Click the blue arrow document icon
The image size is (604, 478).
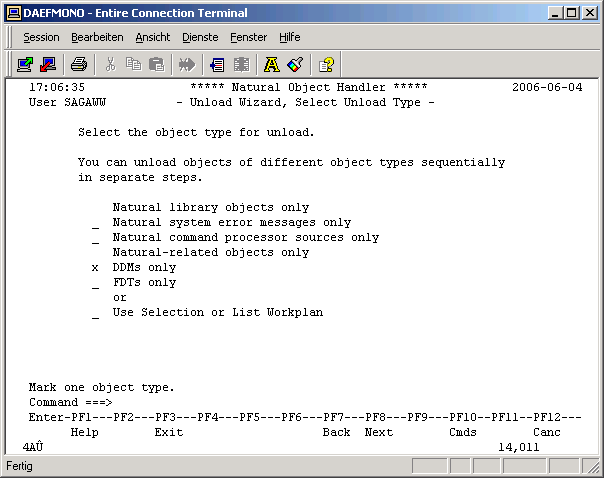[218, 64]
